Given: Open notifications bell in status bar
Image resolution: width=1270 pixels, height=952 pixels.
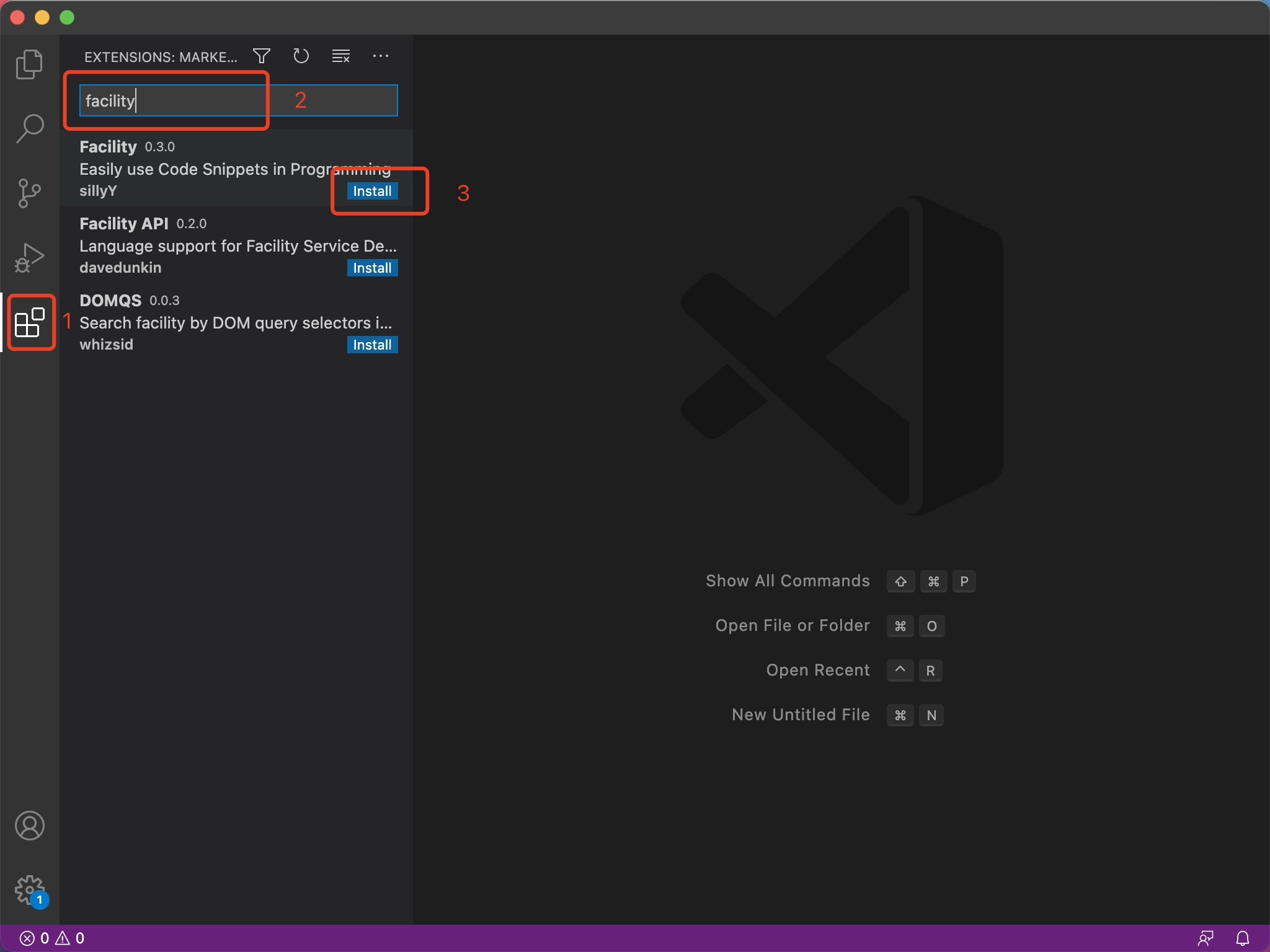Looking at the screenshot, I should click(x=1243, y=938).
